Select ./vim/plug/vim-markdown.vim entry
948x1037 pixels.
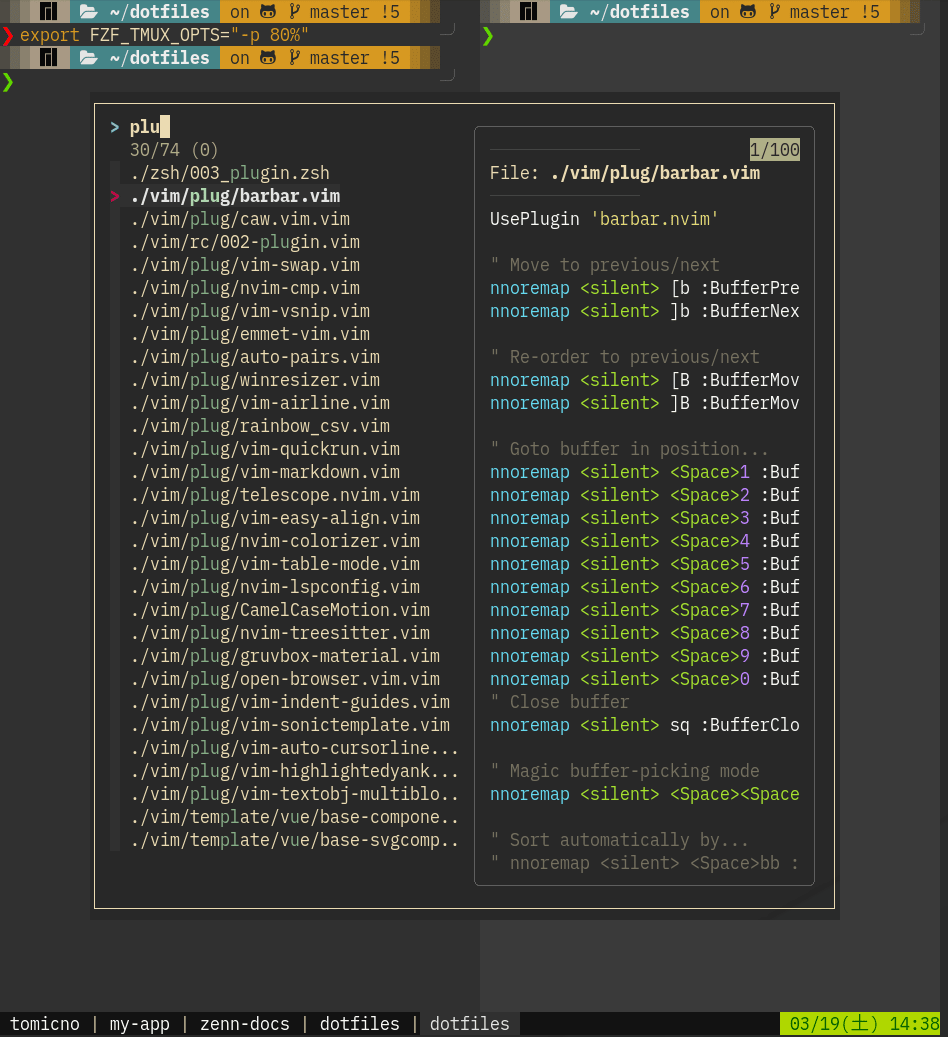click(x=265, y=472)
